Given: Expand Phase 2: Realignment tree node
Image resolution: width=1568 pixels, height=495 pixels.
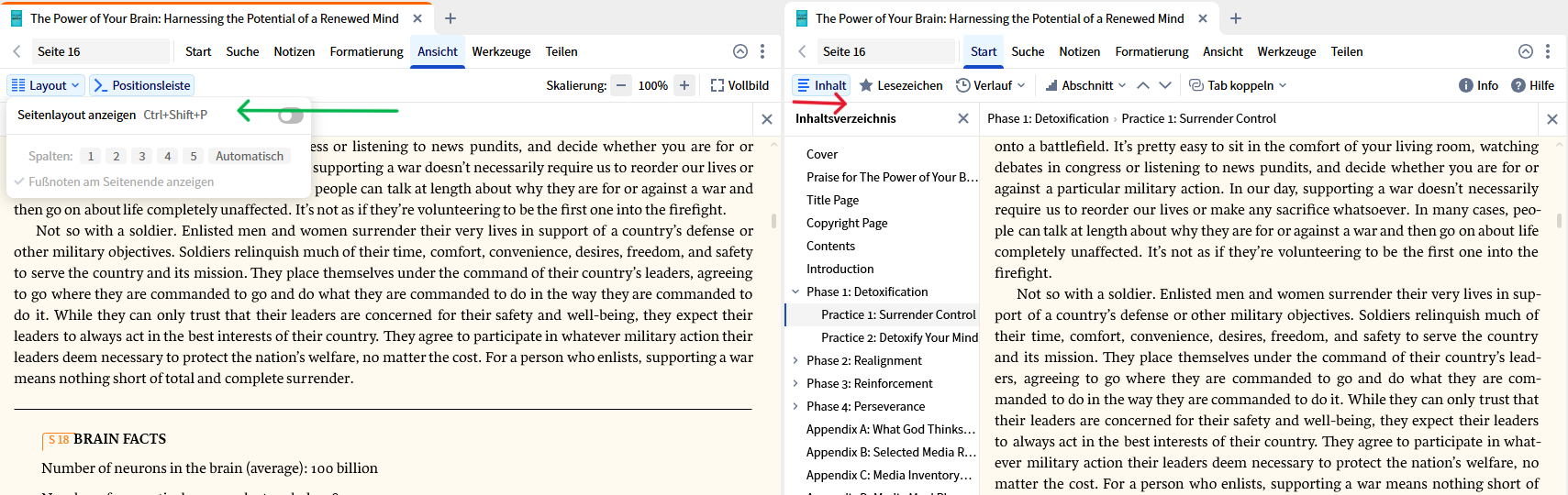Looking at the screenshot, I should pos(795,360).
